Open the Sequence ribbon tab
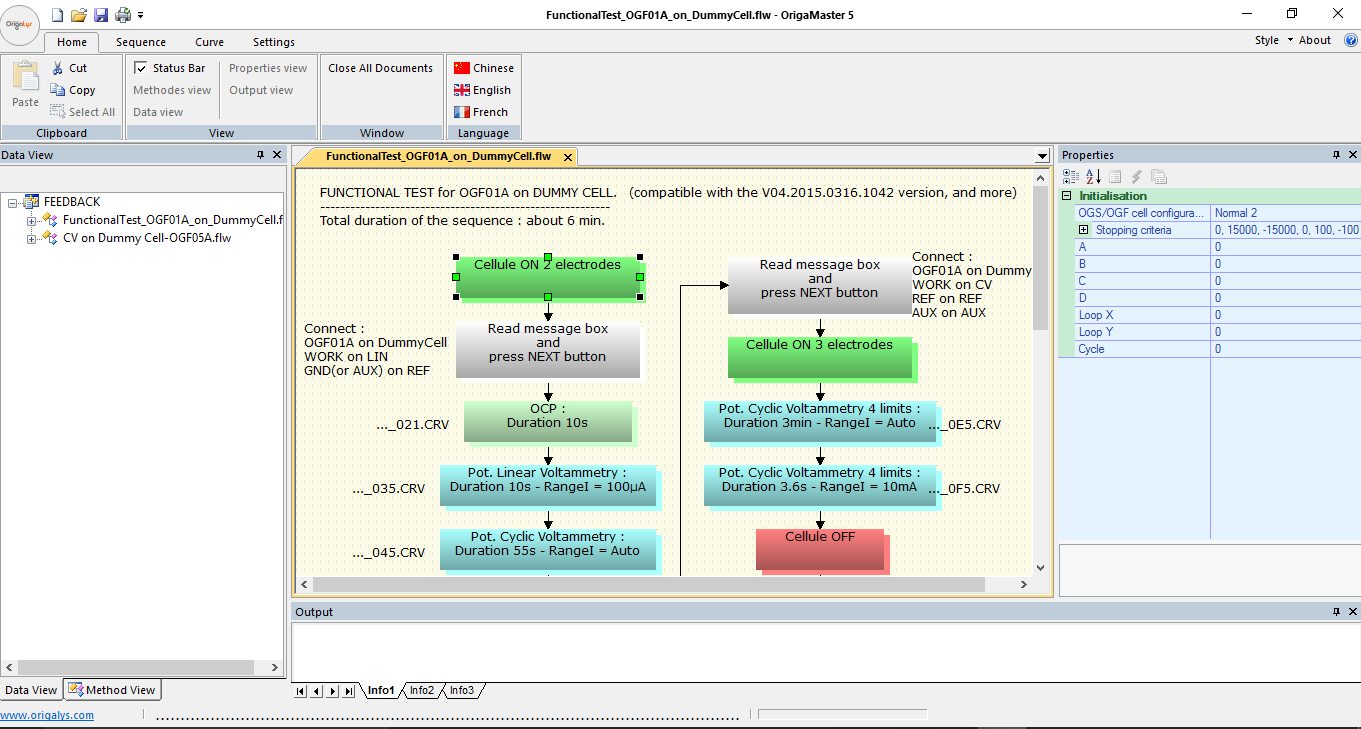The height and width of the screenshot is (729, 1361). (x=141, y=42)
